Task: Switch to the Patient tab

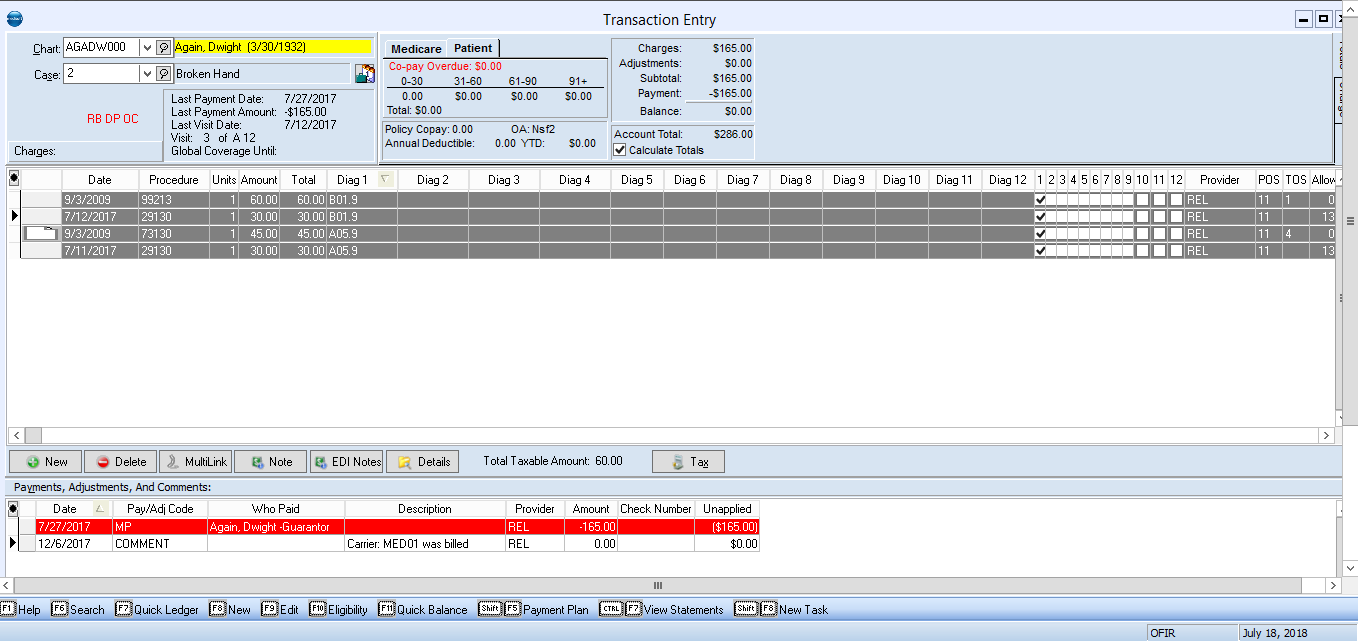Action: pos(473,47)
